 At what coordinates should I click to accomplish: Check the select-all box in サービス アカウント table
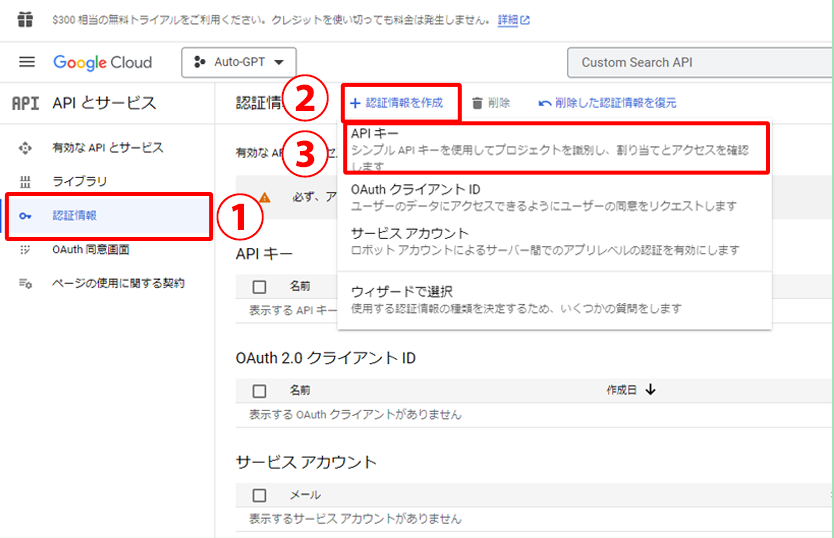pyautogui.click(x=260, y=495)
